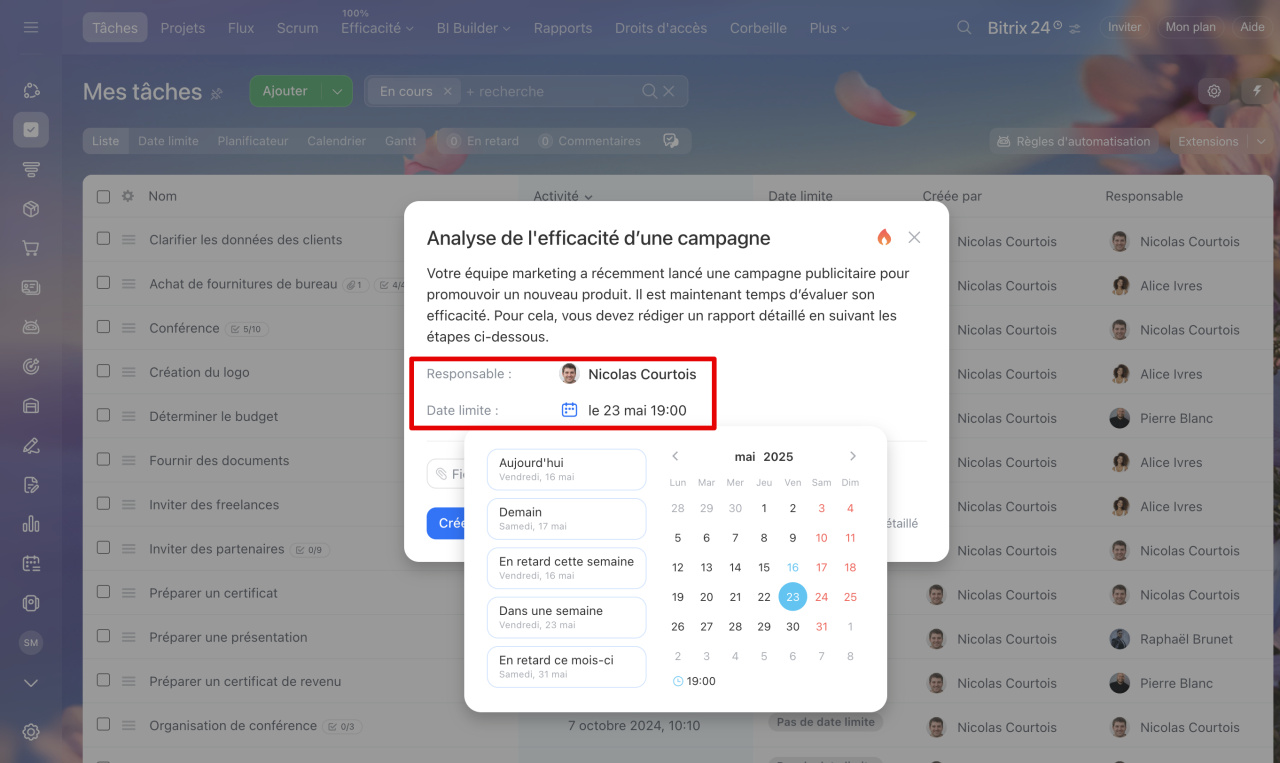The width and height of the screenshot is (1280, 763).
Task: Open the Ajouter button dropdown arrow
Action: point(337,91)
